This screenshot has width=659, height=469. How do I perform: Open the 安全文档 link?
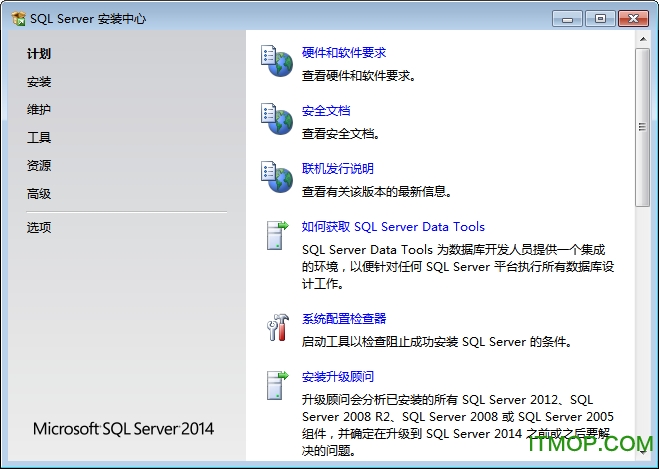pos(326,111)
